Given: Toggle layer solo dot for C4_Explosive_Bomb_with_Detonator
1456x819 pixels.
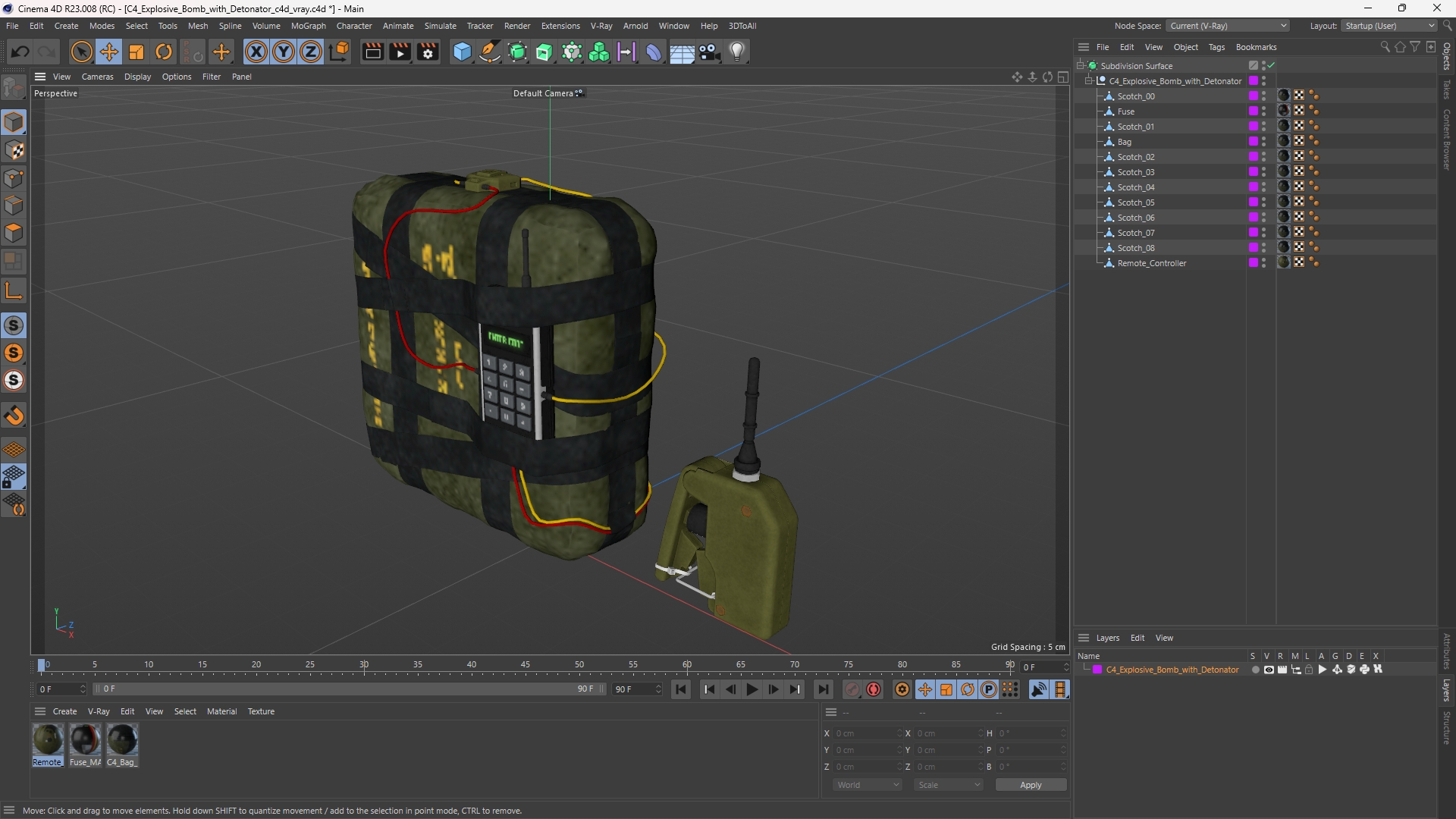Looking at the screenshot, I should pos(1255,670).
